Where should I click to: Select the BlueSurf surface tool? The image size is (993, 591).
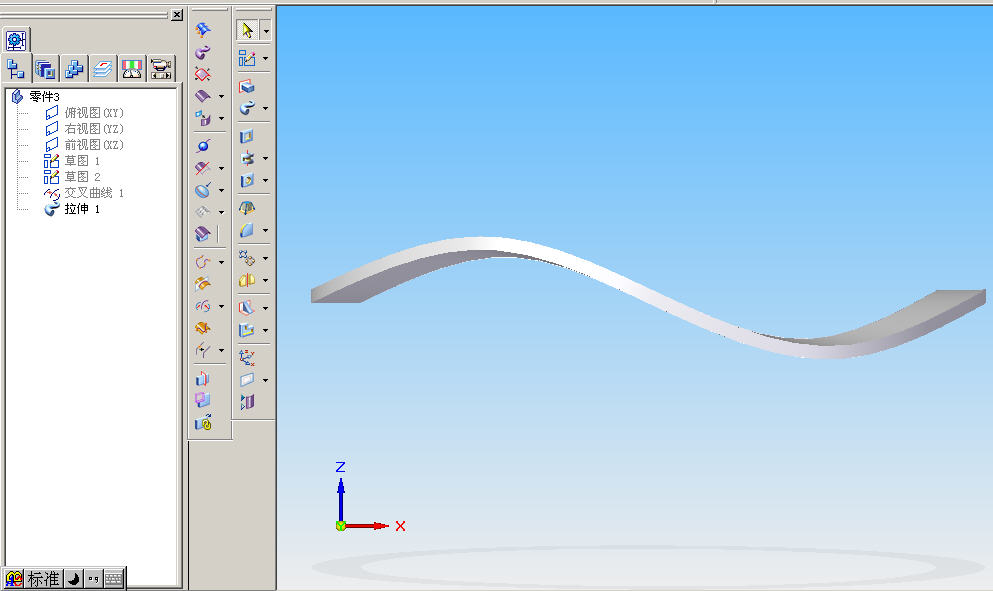point(203,29)
